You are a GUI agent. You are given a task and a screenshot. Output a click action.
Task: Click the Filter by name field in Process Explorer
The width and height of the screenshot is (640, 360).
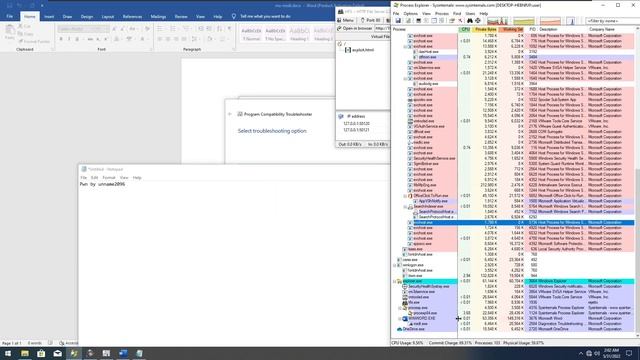point(612,20)
